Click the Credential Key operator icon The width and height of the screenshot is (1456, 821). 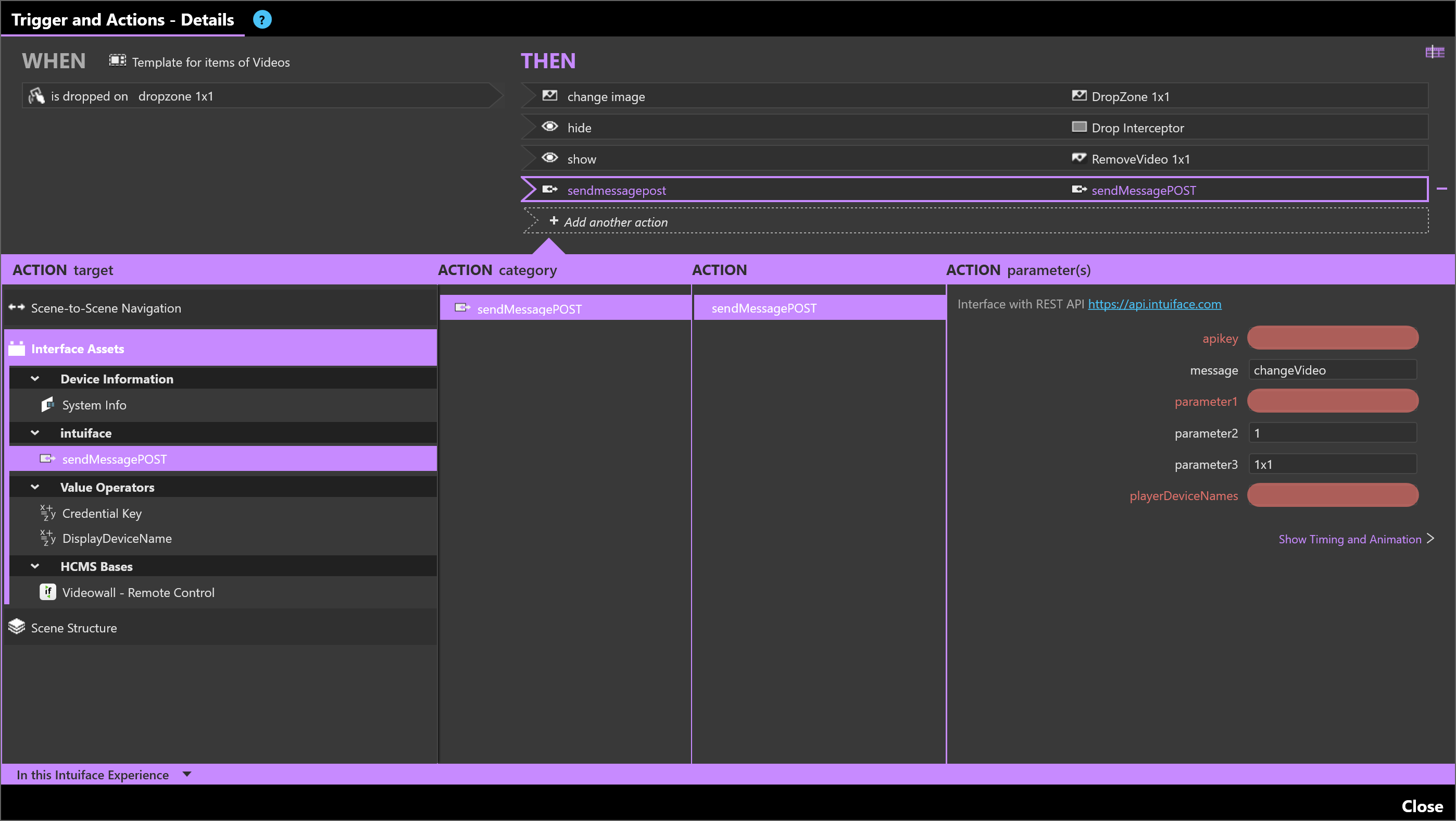tap(47, 513)
